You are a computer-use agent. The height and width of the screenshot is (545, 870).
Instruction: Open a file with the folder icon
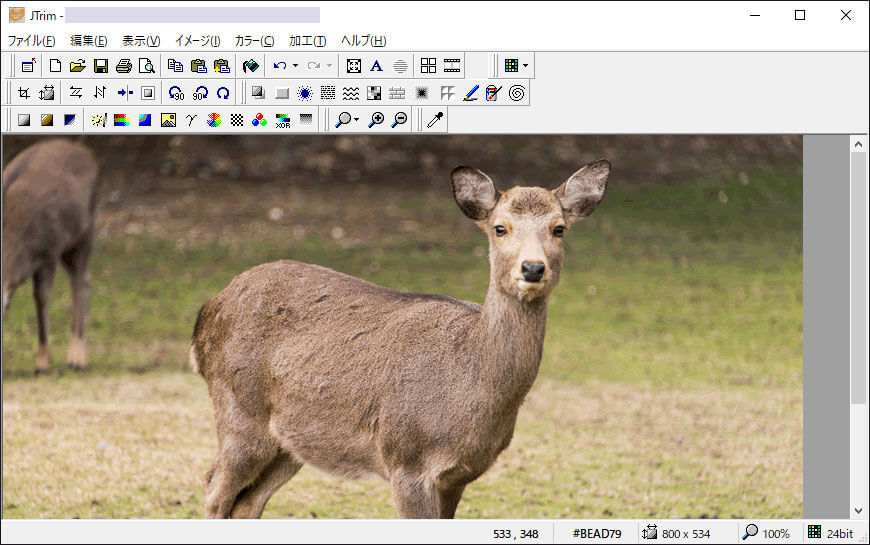(x=77, y=66)
